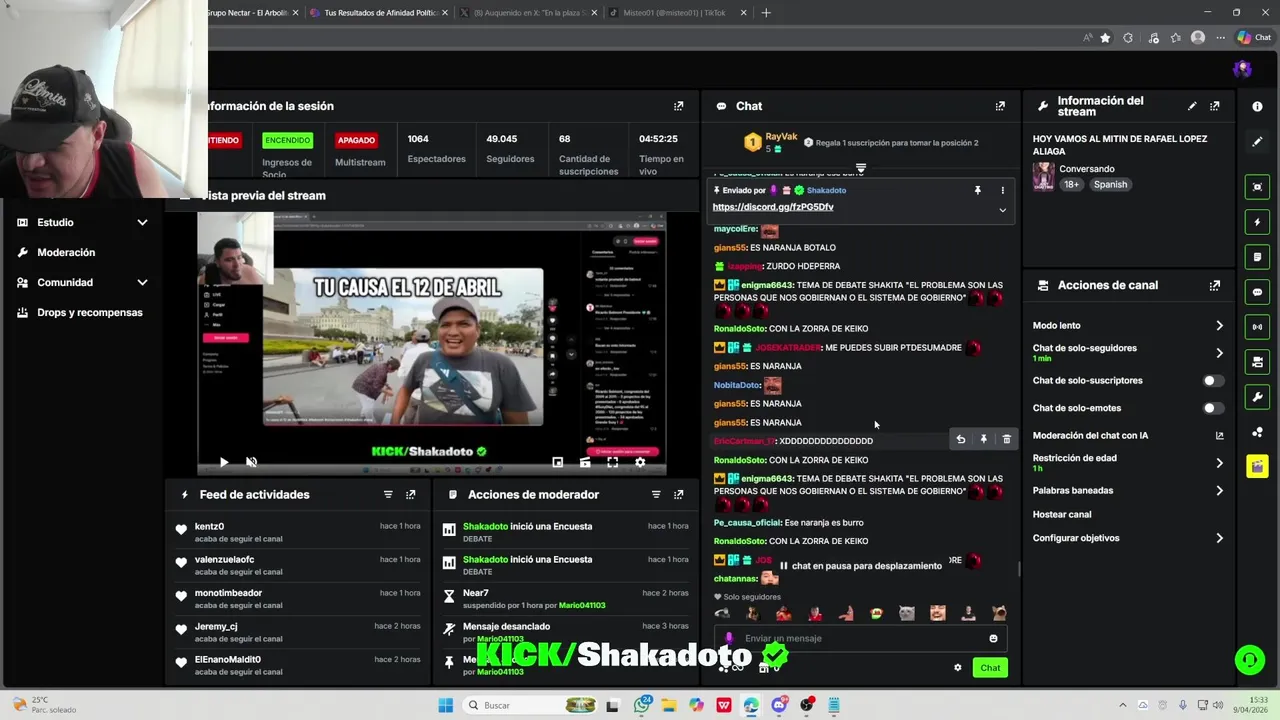Open a new browser tab
The height and width of the screenshot is (720, 1280).
[766, 13]
